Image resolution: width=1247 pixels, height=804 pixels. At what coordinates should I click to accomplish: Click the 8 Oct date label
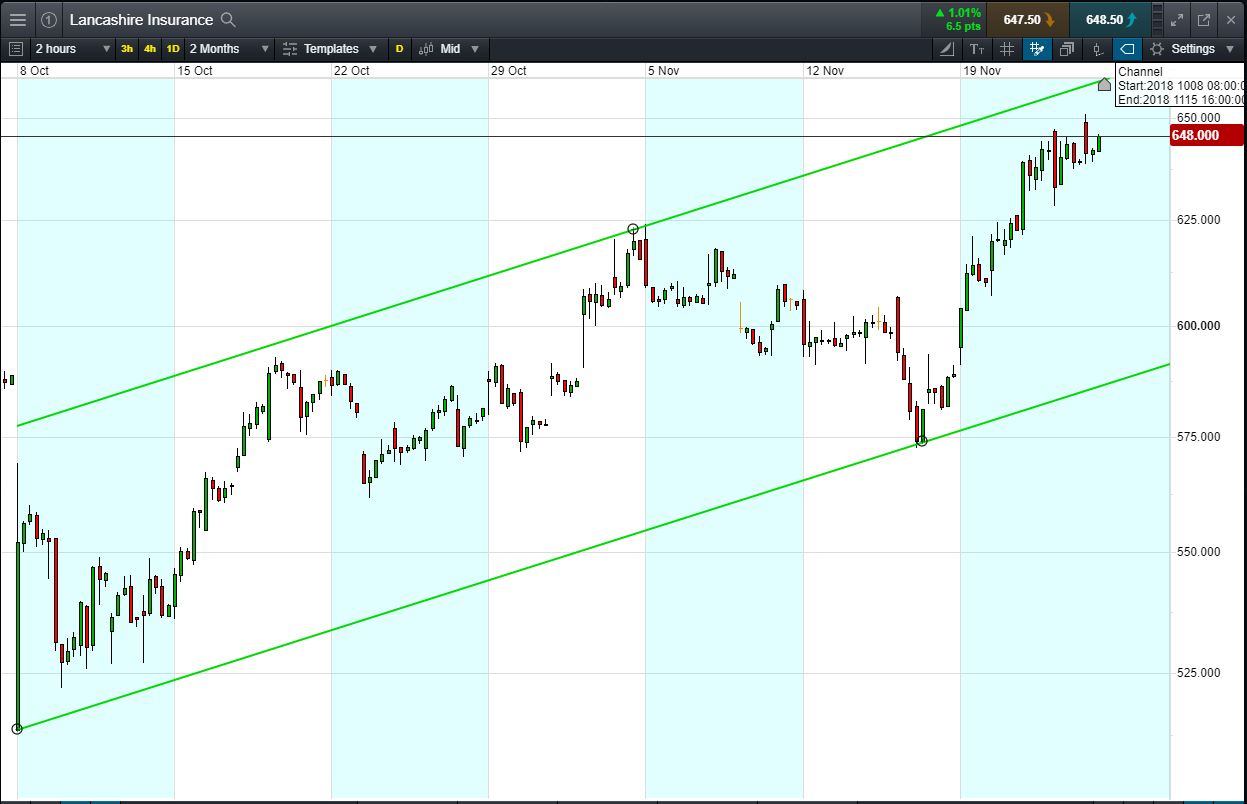coord(34,70)
